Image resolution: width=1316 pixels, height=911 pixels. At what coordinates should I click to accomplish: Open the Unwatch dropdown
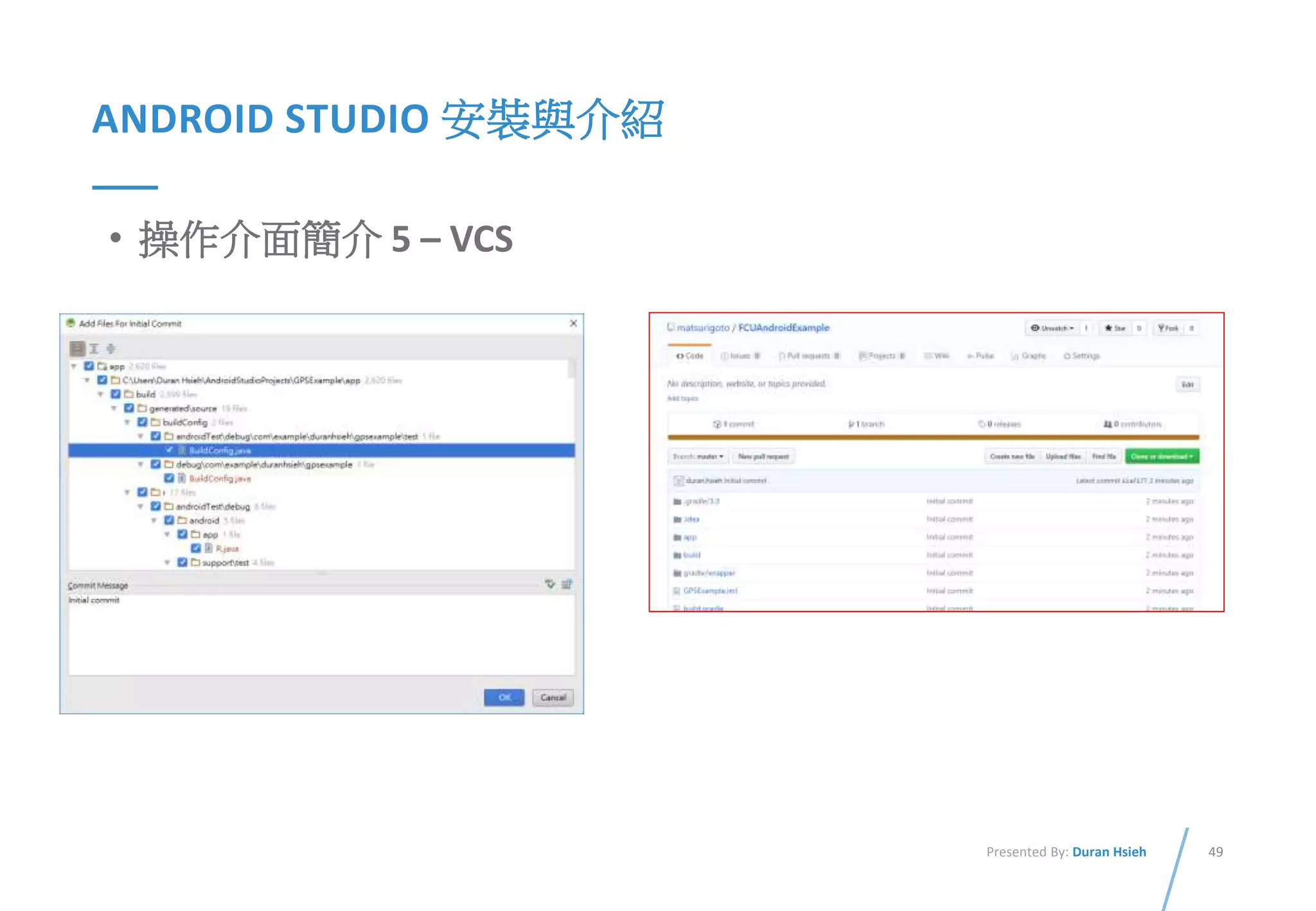[x=1053, y=328]
